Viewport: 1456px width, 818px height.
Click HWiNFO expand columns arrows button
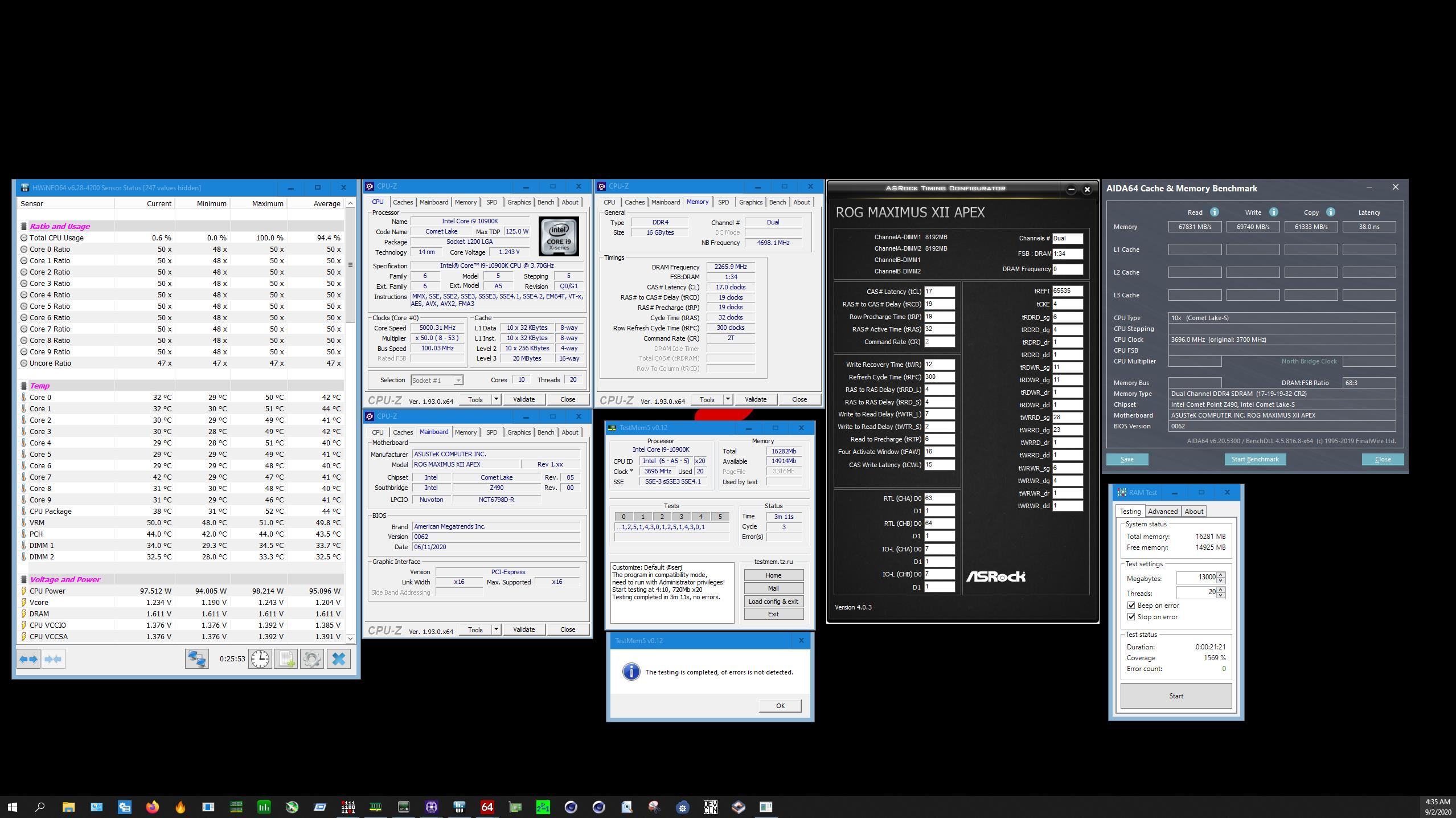pos(28,659)
